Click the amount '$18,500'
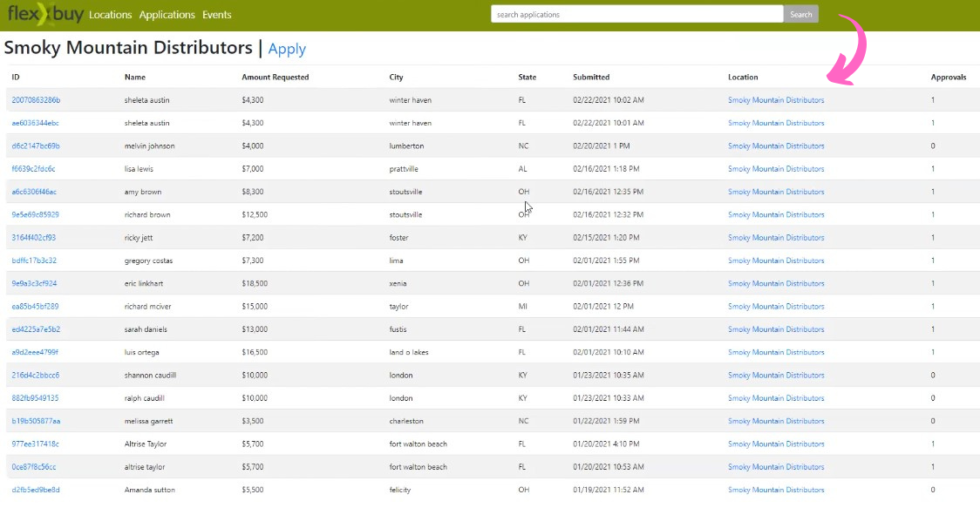The image size is (980, 508). point(254,283)
